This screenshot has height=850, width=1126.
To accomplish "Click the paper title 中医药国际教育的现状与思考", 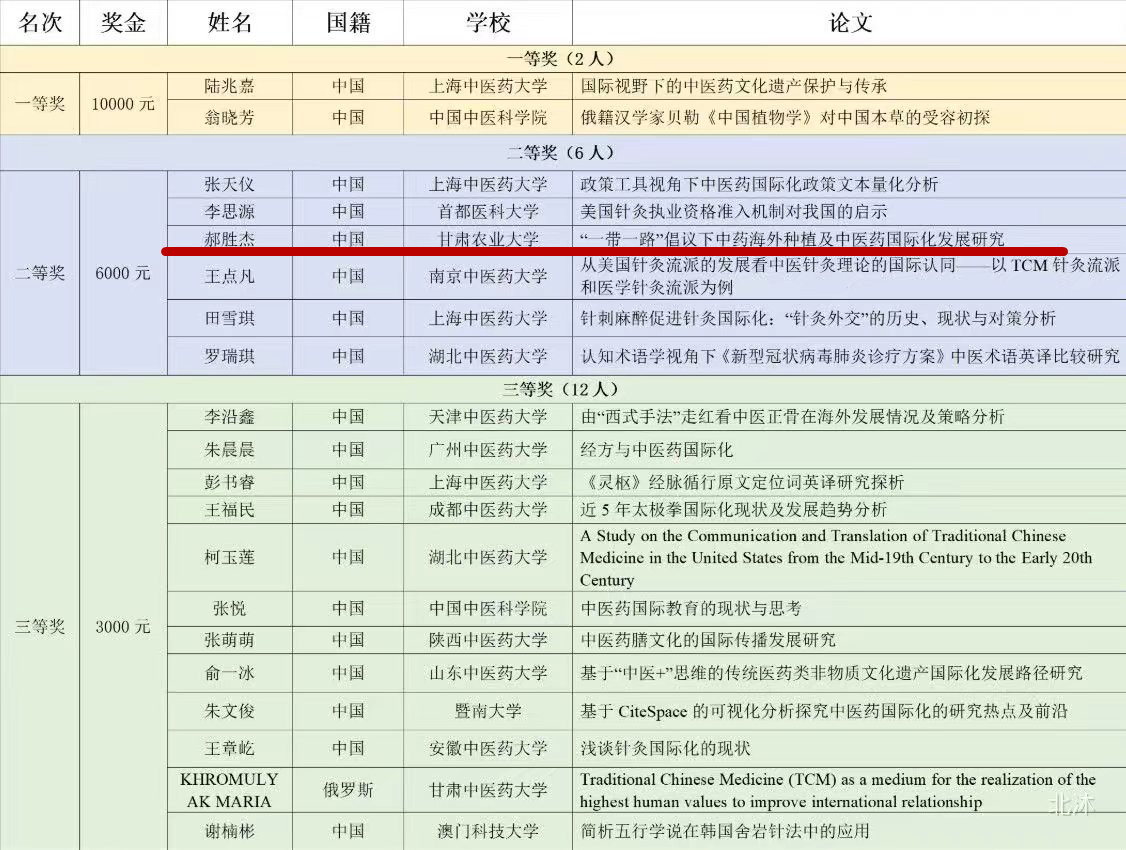I will (x=691, y=609).
